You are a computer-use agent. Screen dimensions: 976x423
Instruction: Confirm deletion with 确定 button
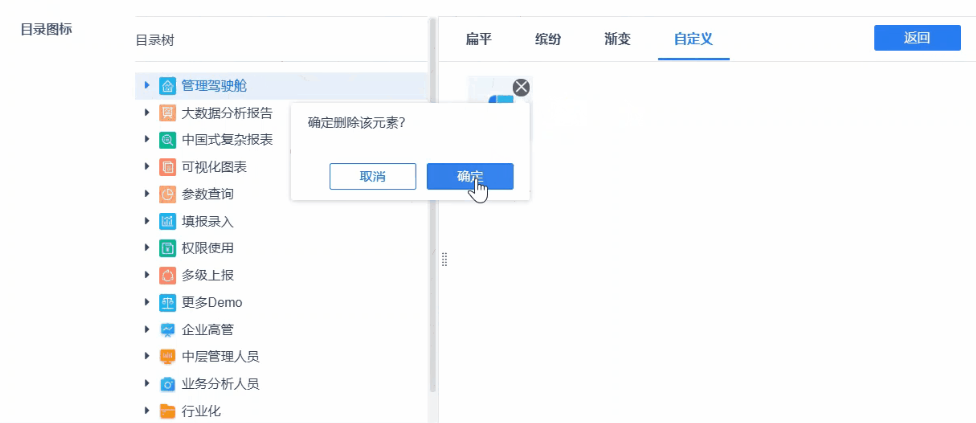(x=470, y=176)
